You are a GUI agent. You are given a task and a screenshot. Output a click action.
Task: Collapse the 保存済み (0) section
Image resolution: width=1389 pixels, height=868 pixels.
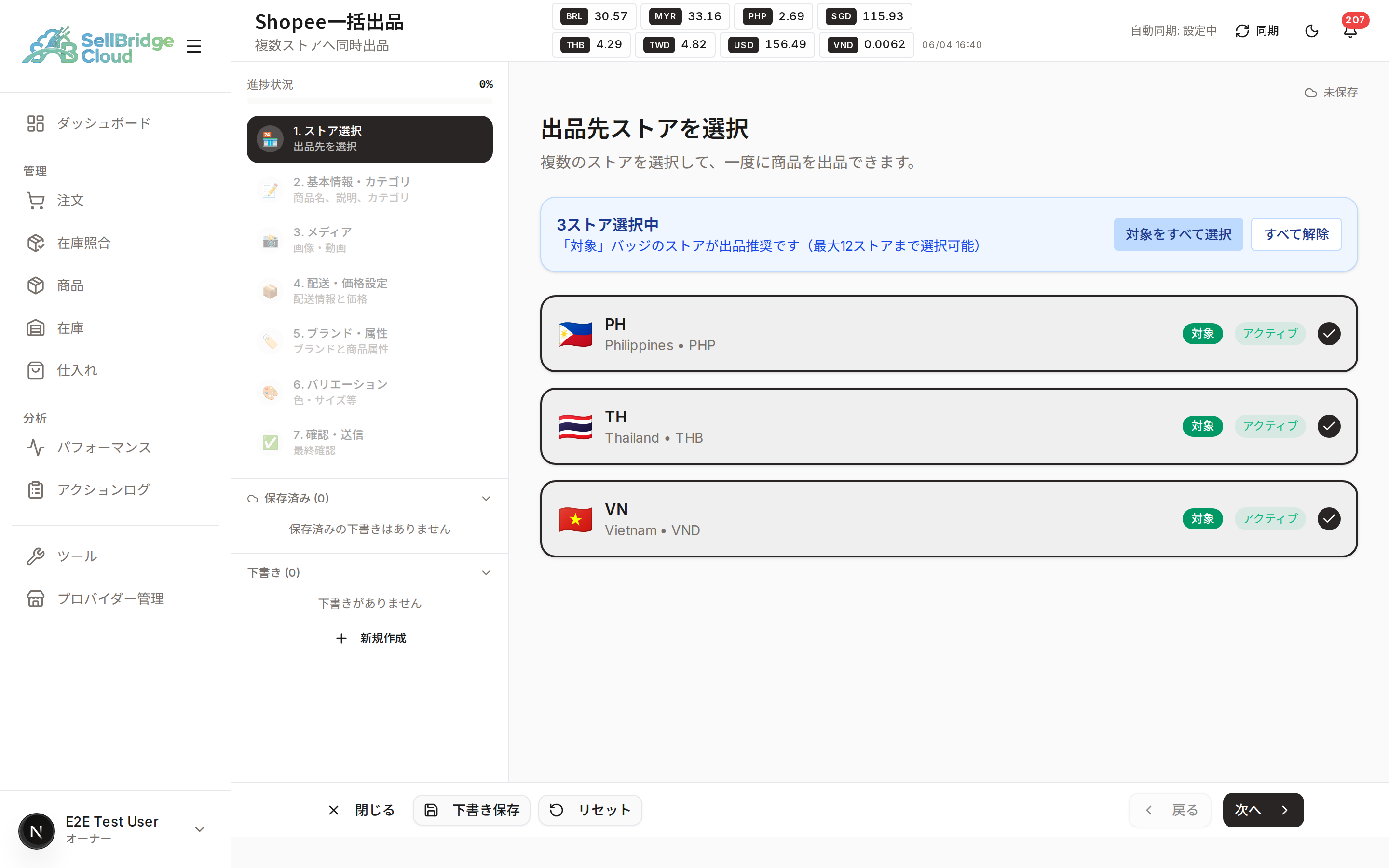pos(486,498)
